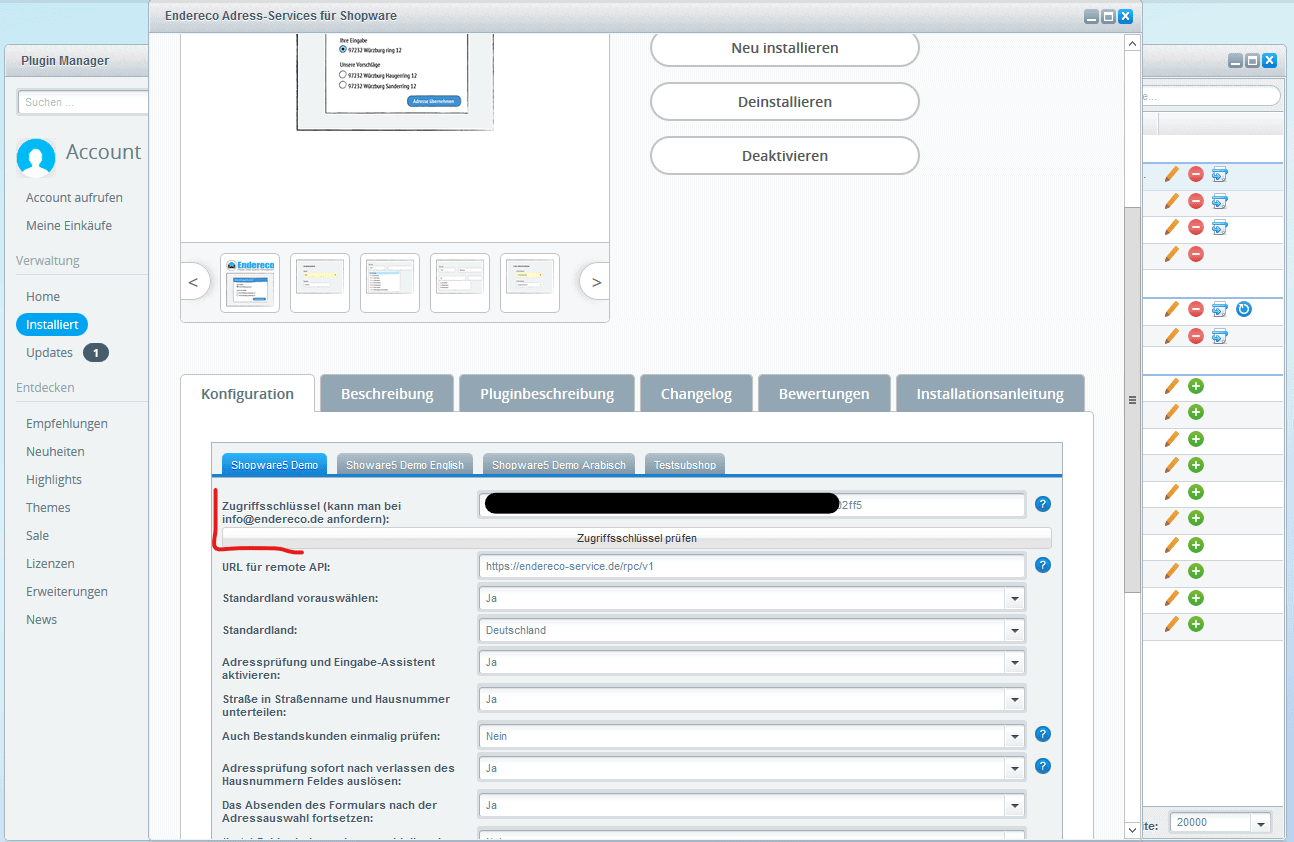Select the Endereco logo thumbnail in the carousel
This screenshot has width=1294, height=842.
pyautogui.click(x=250, y=283)
